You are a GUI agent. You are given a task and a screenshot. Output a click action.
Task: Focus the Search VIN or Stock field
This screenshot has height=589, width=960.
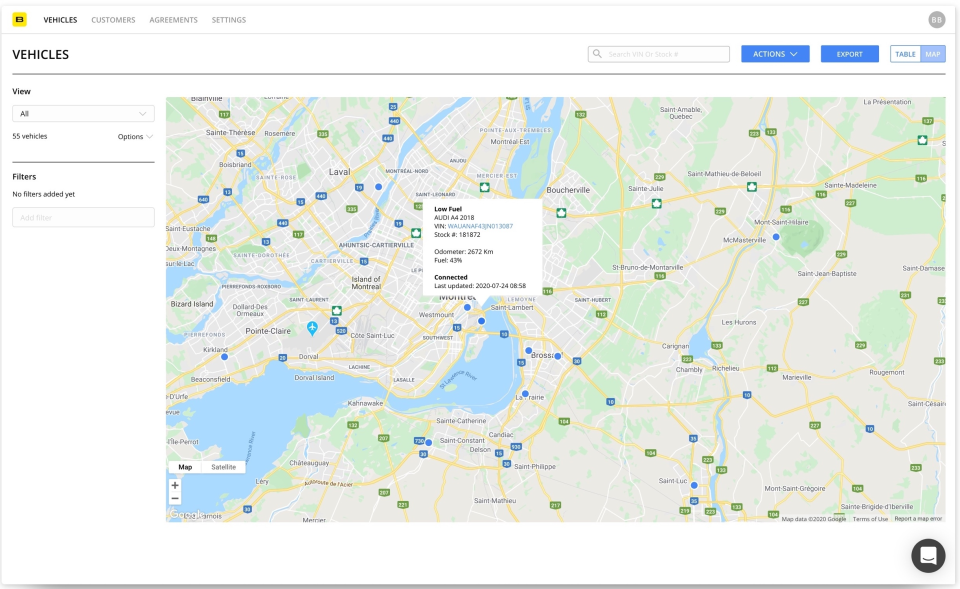[659, 54]
